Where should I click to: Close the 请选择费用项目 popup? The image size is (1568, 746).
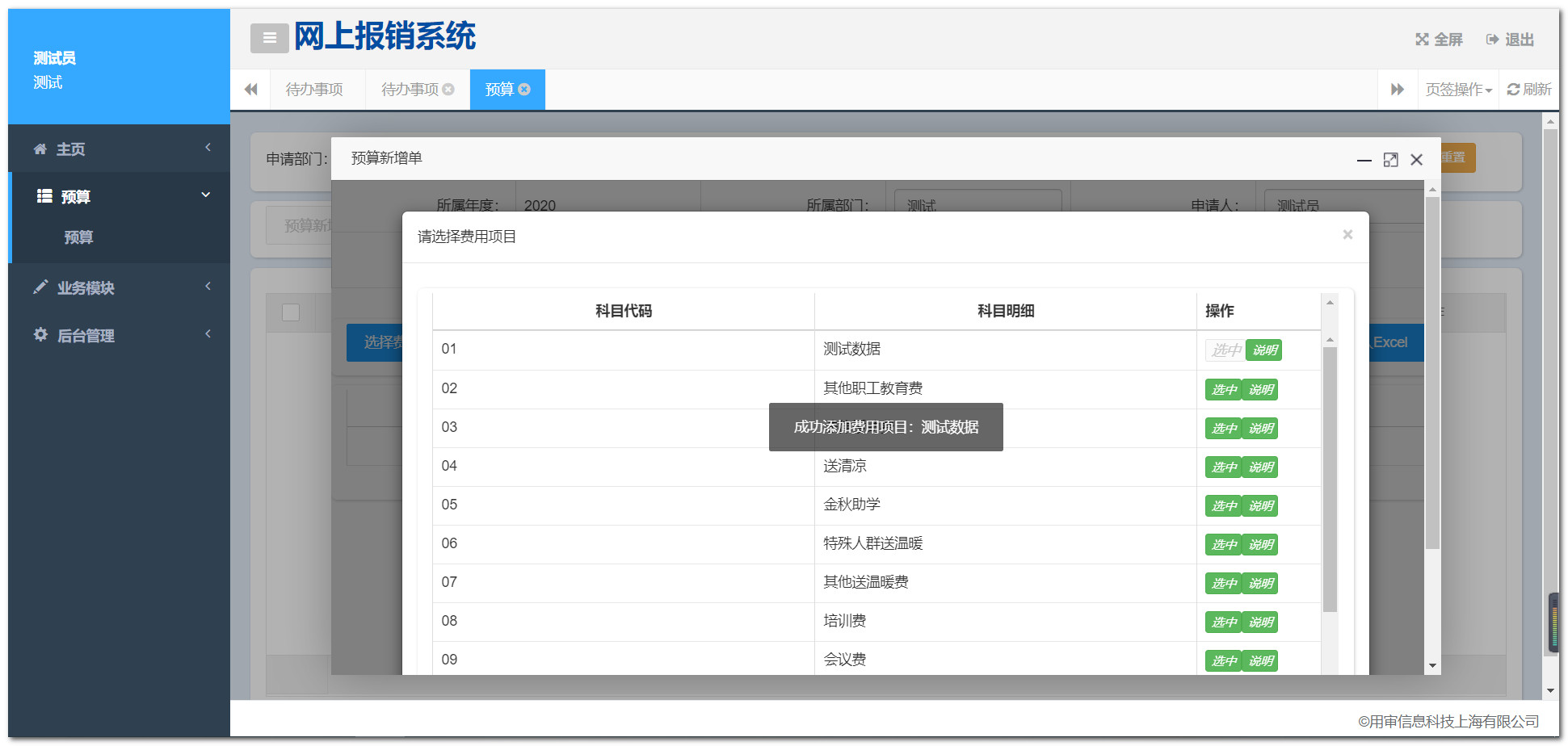coord(1347,235)
